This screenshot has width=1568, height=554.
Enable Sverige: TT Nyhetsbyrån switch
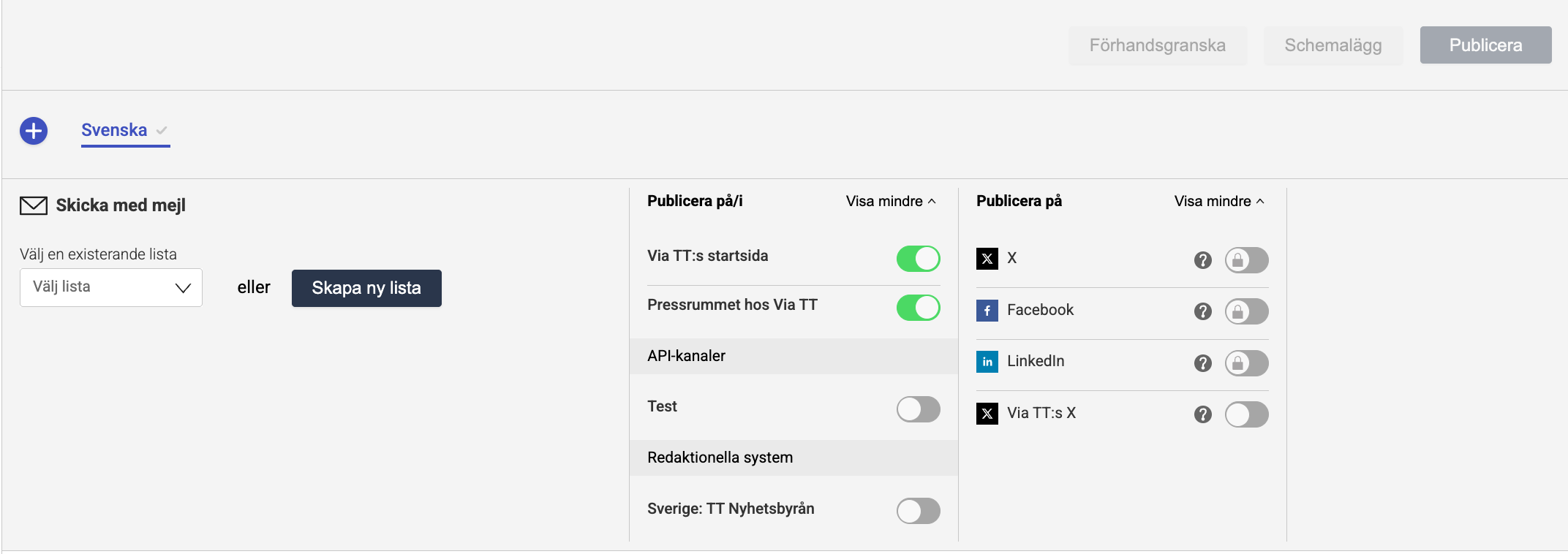[918, 511]
